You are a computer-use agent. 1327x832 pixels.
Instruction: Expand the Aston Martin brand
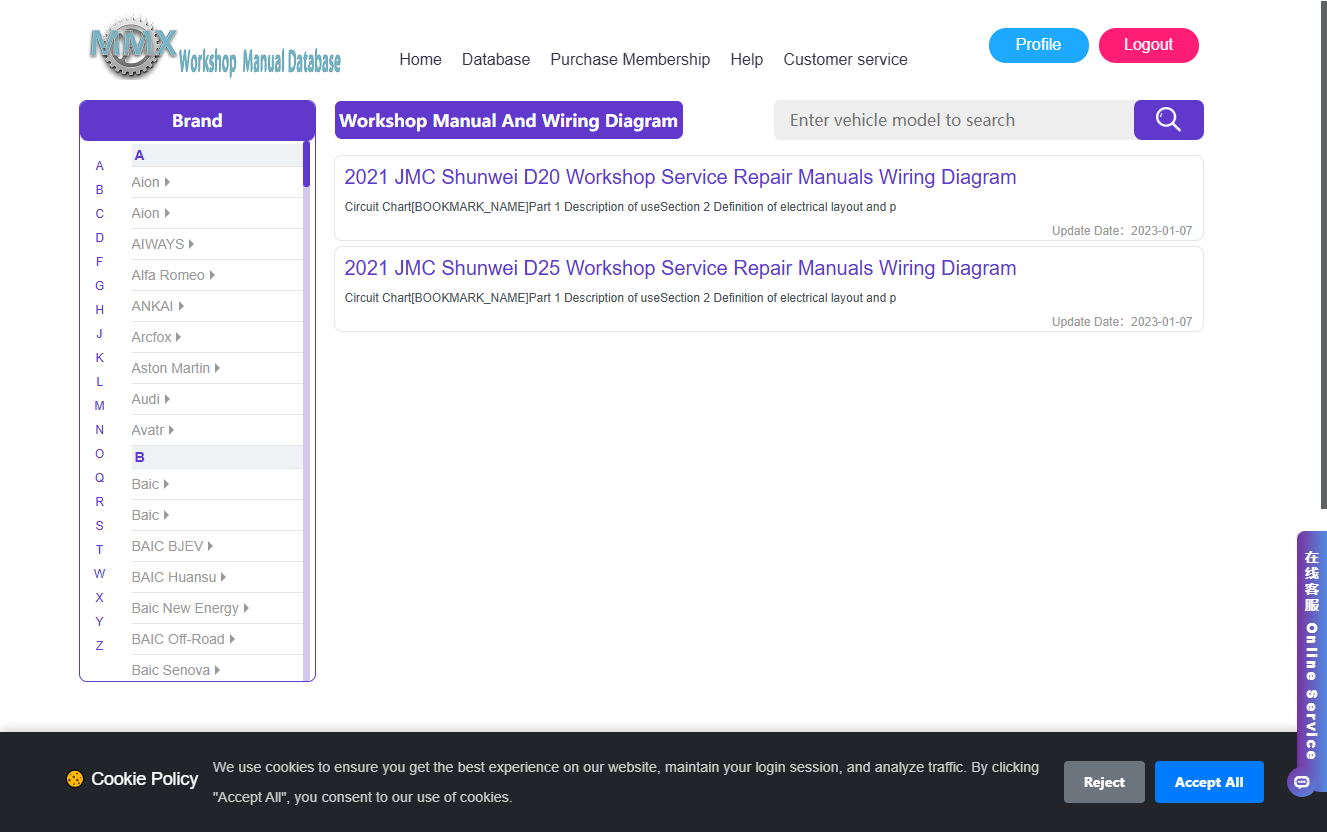coord(176,368)
